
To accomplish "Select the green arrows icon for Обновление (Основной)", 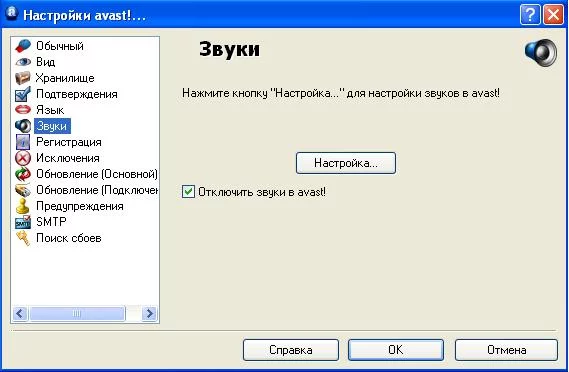I will [x=23, y=174].
